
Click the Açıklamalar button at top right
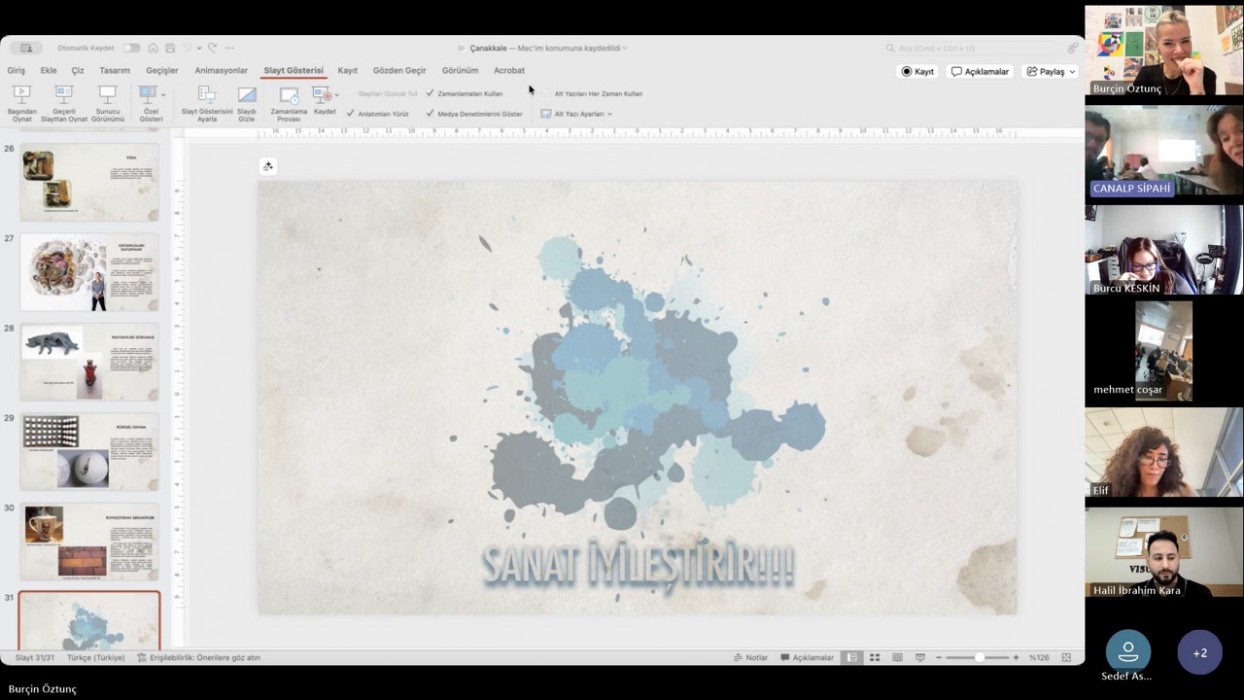980,72
